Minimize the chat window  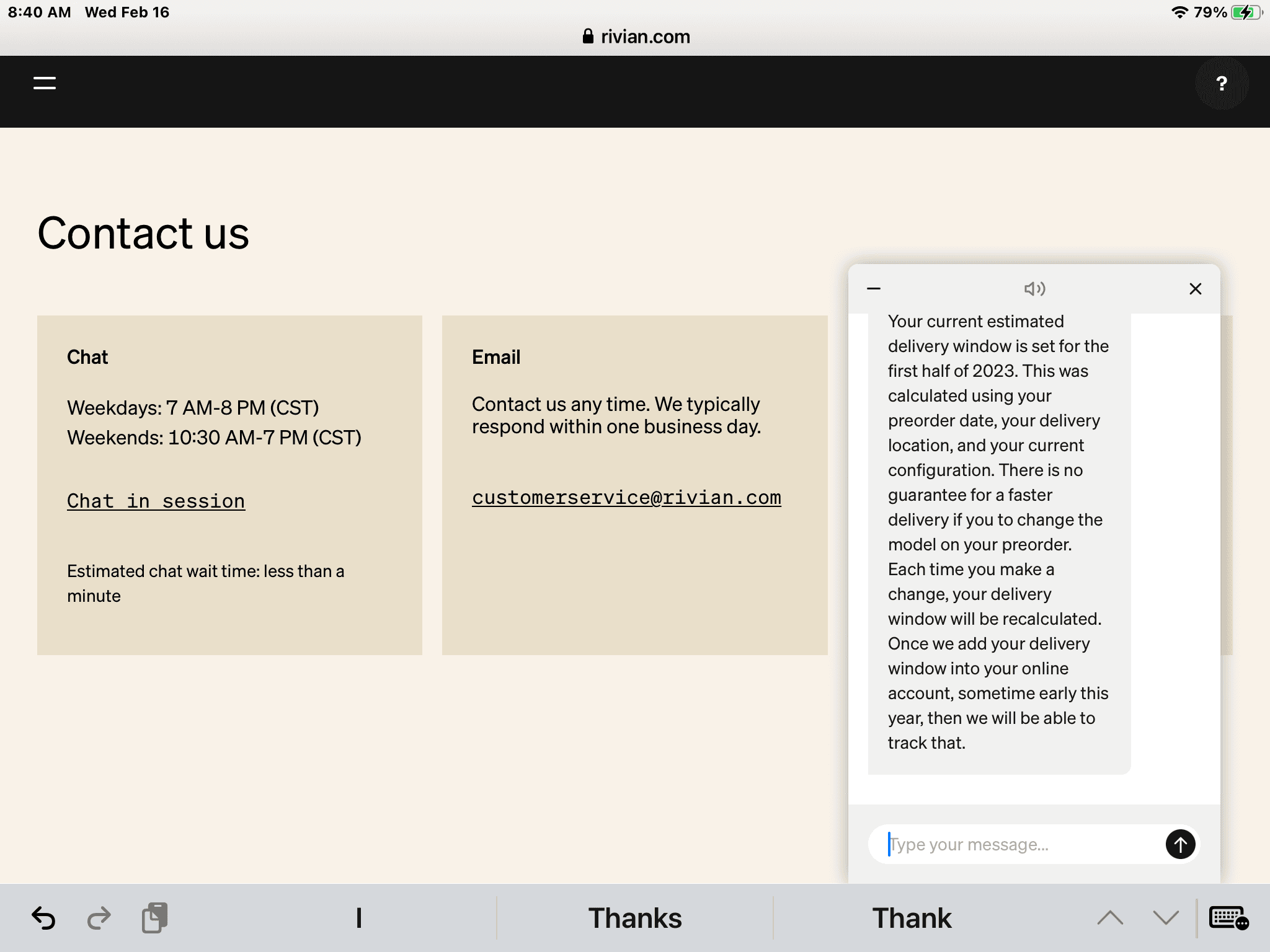(x=874, y=288)
